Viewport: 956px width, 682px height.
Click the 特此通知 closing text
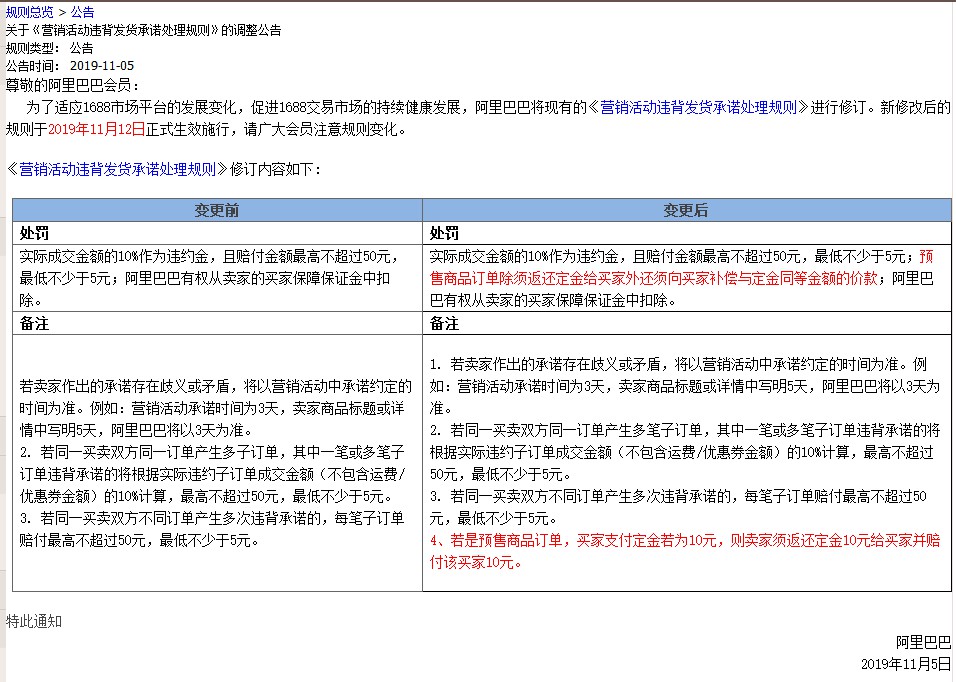click(x=34, y=621)
